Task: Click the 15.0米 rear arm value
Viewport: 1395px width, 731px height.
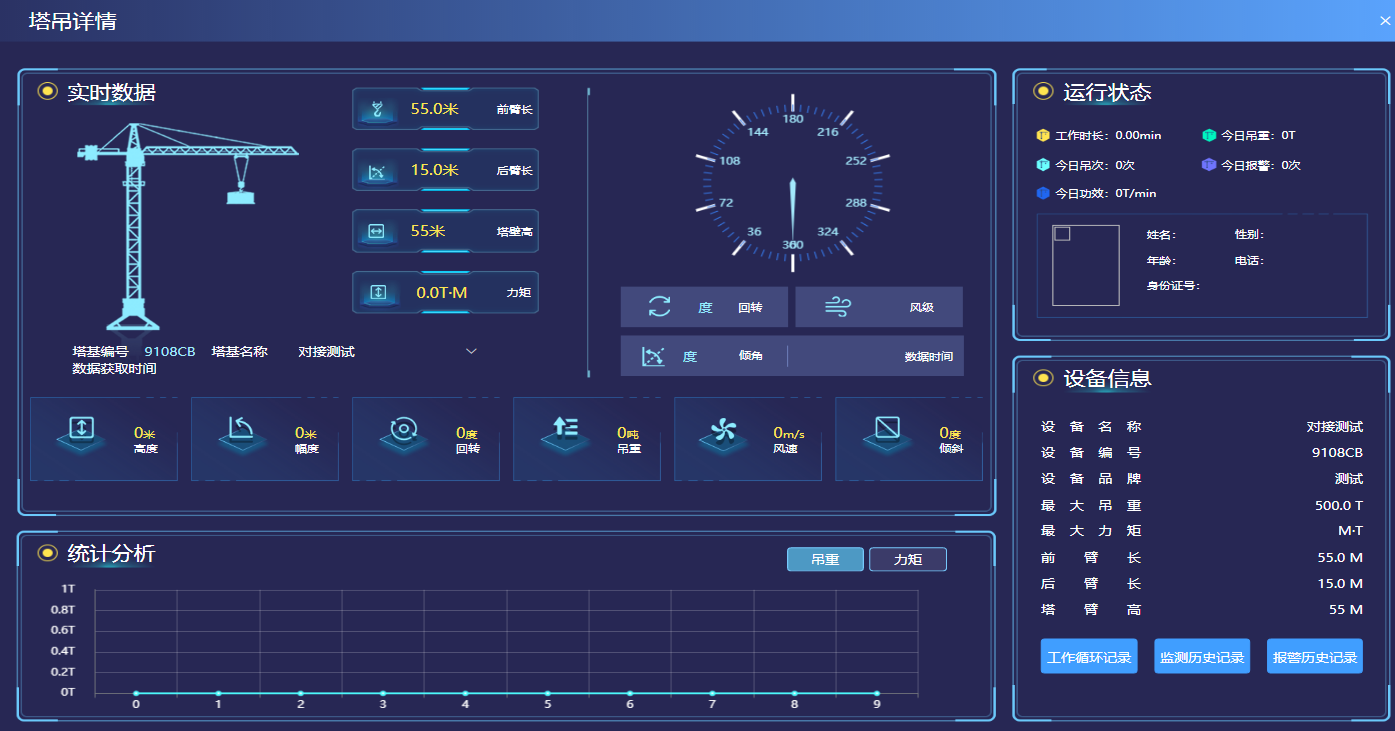Action: click(x=434, y=170)
